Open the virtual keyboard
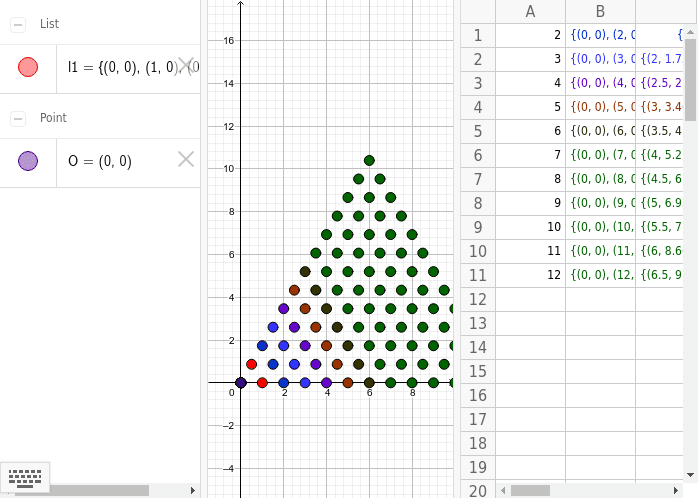Viewport: 700px width, 500px height. click(x=25, y=477)
